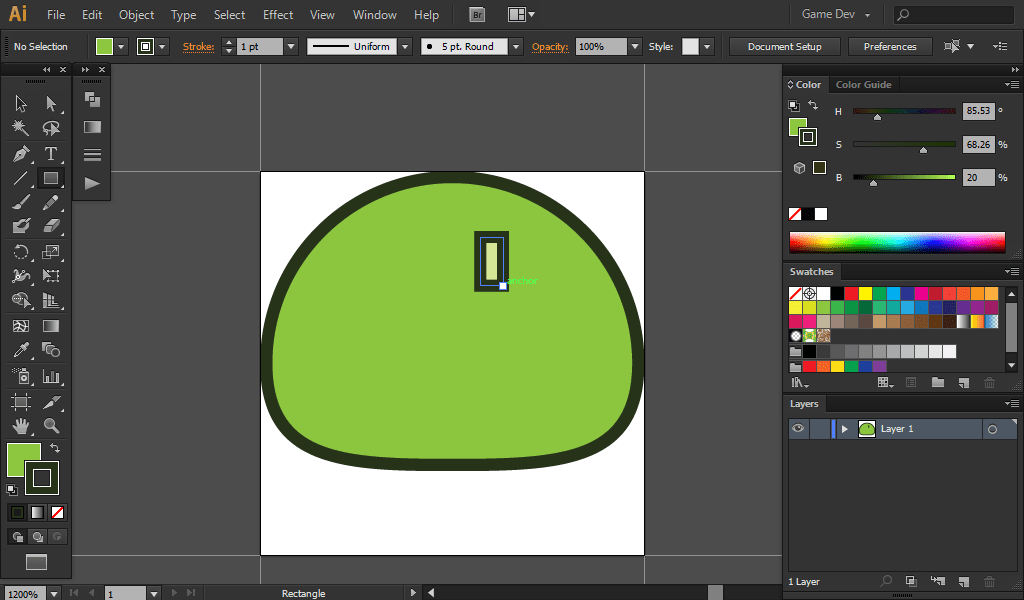Toggle lock column for Layer 1

click(x=819, y=429)
